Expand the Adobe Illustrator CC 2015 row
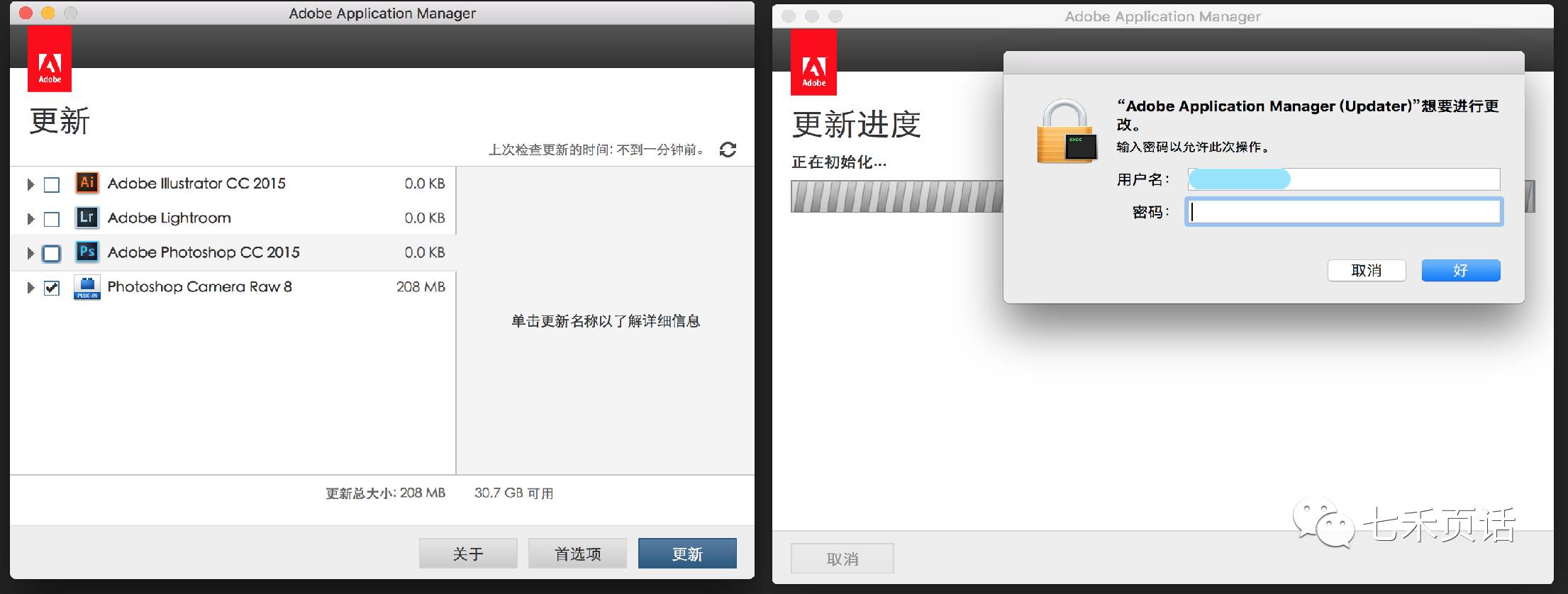The image size is (1568, 594). click(x=30, y=184)
